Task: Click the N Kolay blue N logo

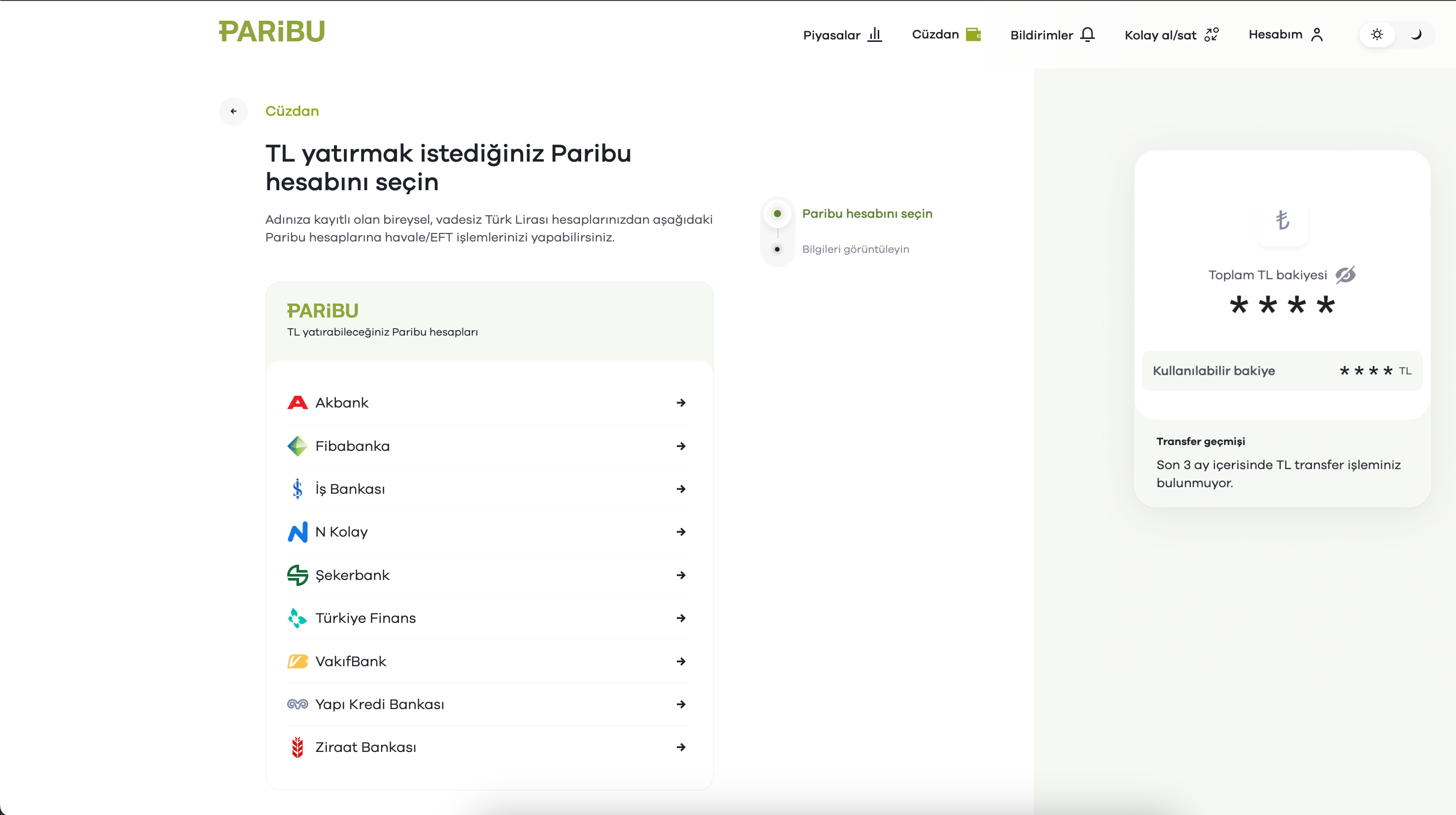Action: (298, 532)
